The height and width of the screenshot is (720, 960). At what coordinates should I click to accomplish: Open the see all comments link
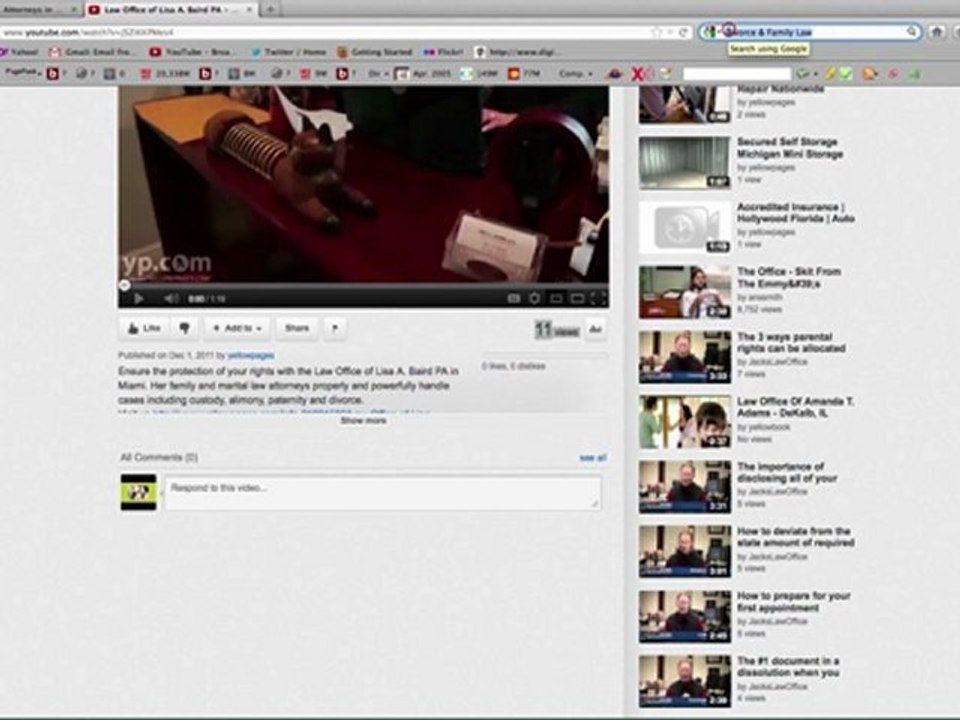coord(593,457)
